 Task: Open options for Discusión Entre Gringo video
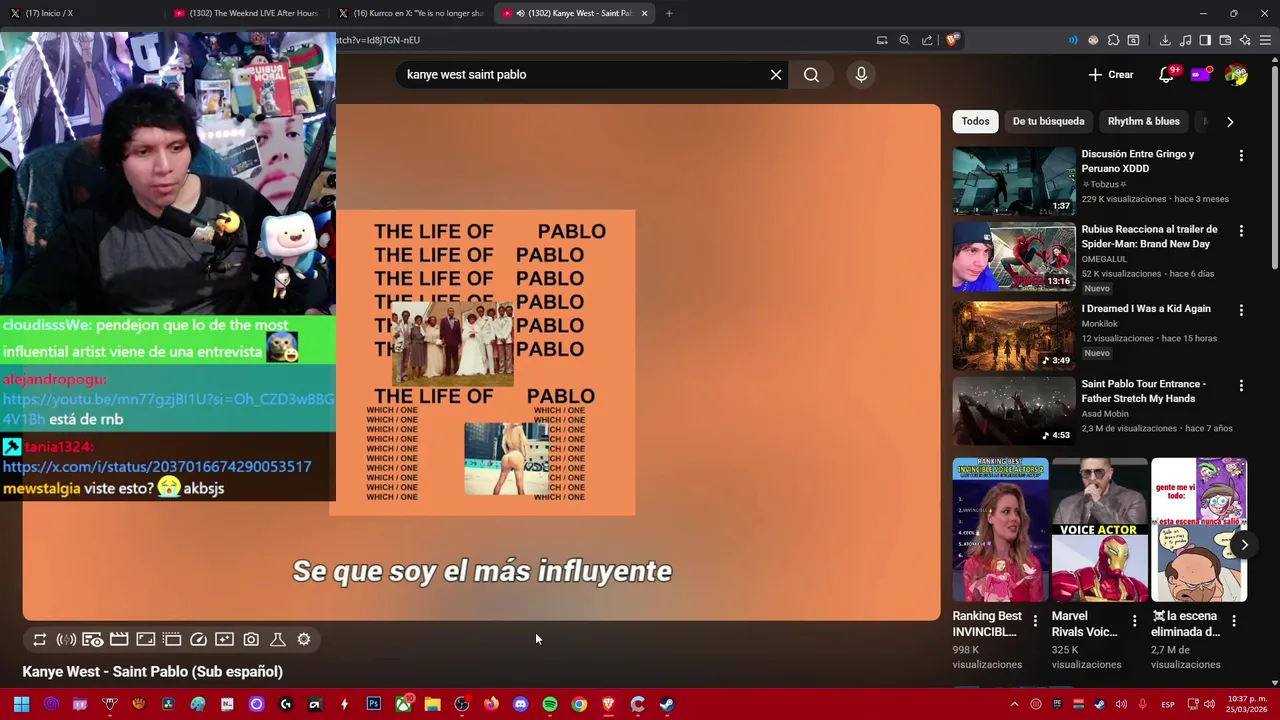[x=1241, y=156]
